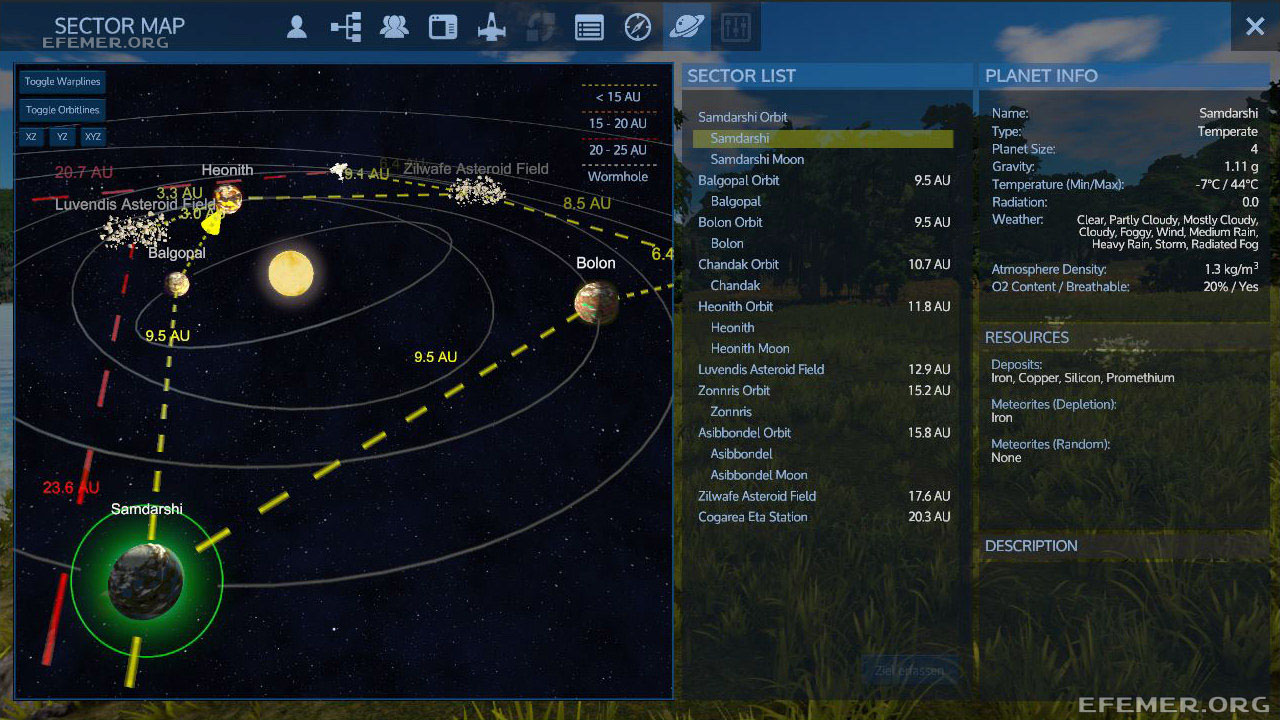Open the compass map icon
Screen dimensions: 1280x720
638,27
